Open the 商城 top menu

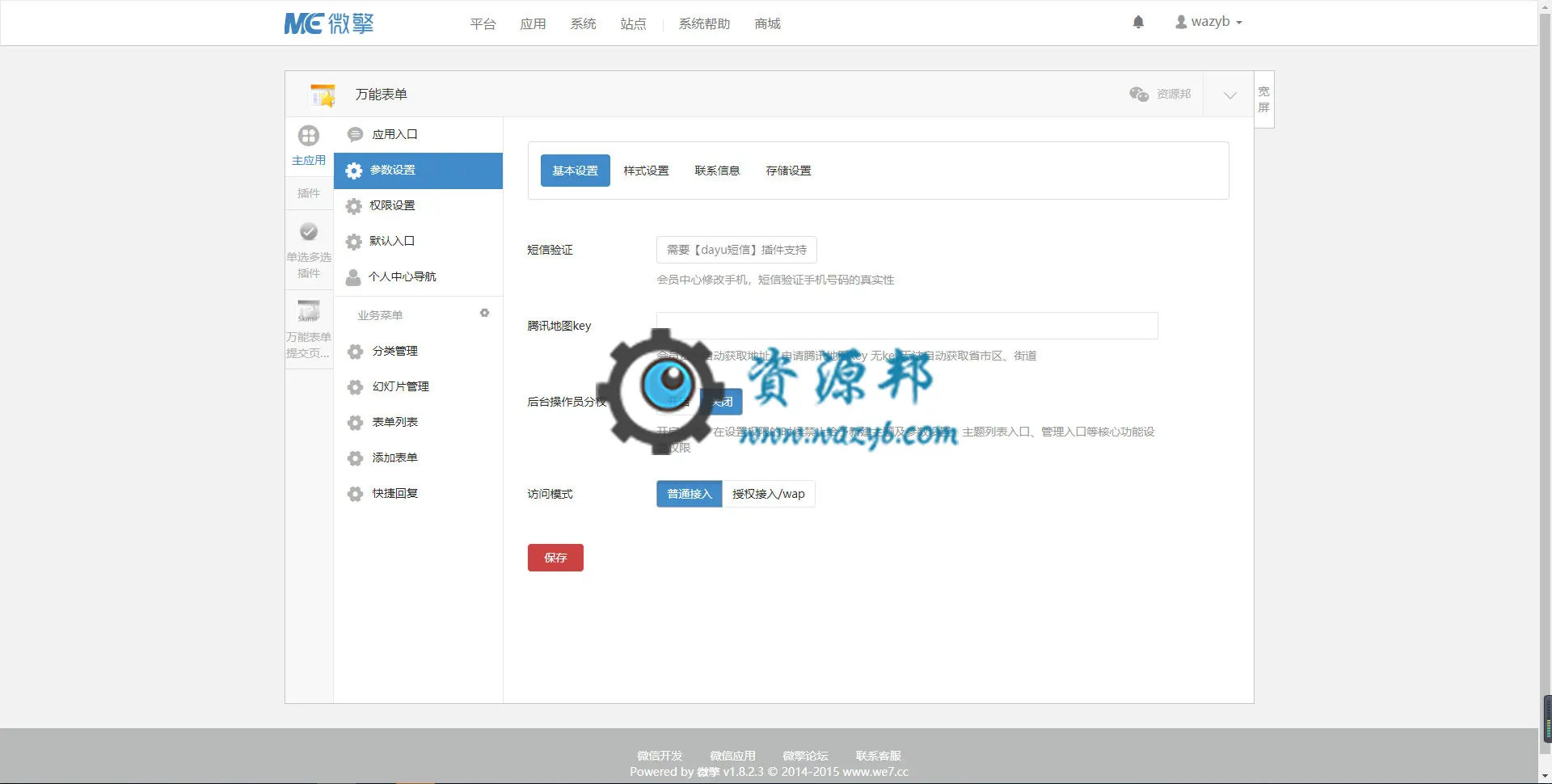coord(767,24)
